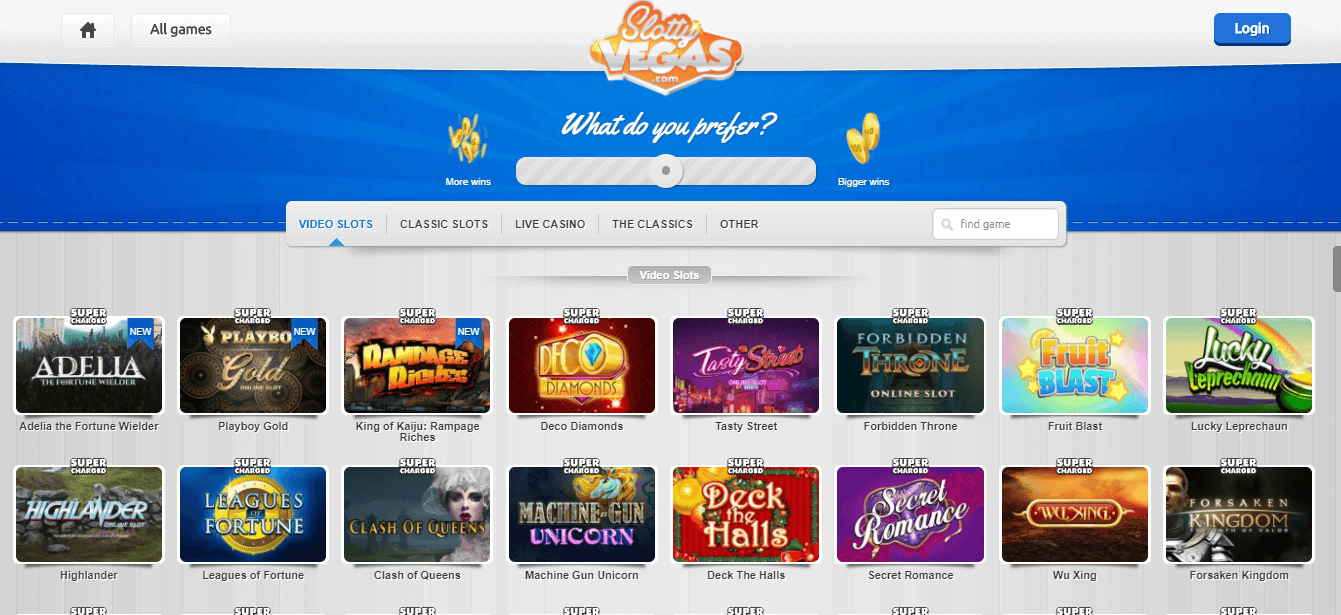Open the Machine Gun Unicorn slot
Screen dimensions: 1341x615
coord(582,515)
